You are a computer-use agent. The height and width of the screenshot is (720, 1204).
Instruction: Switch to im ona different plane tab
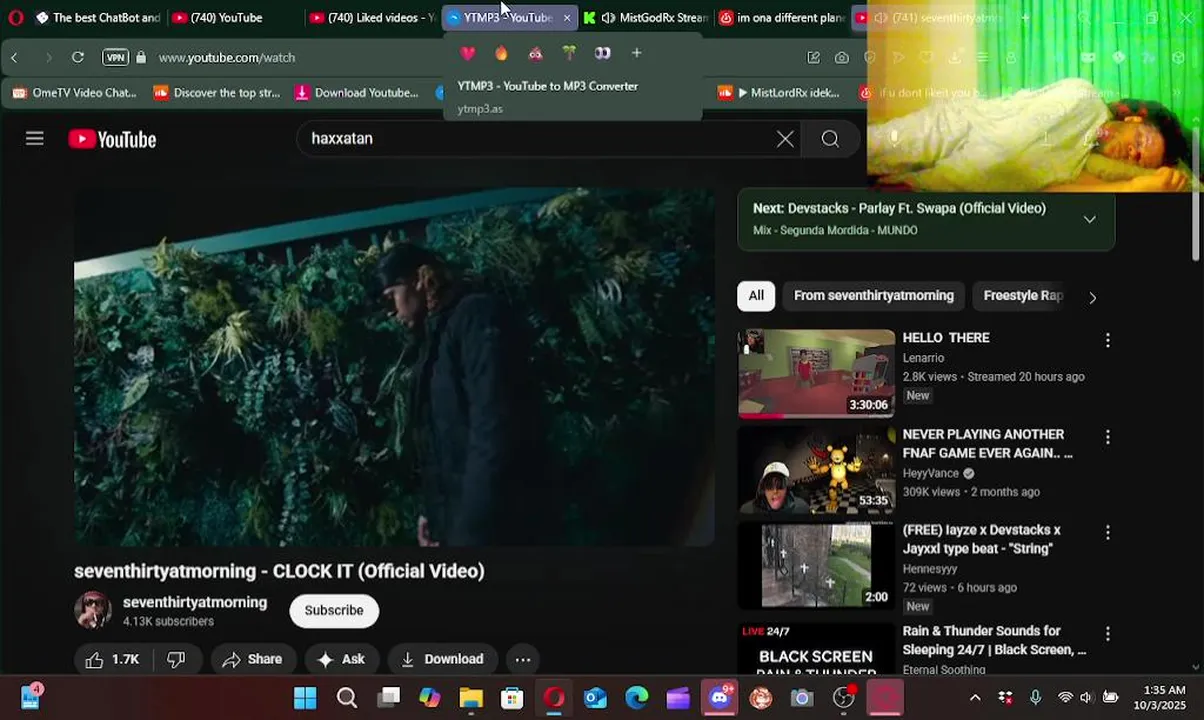tap(781, 18)
